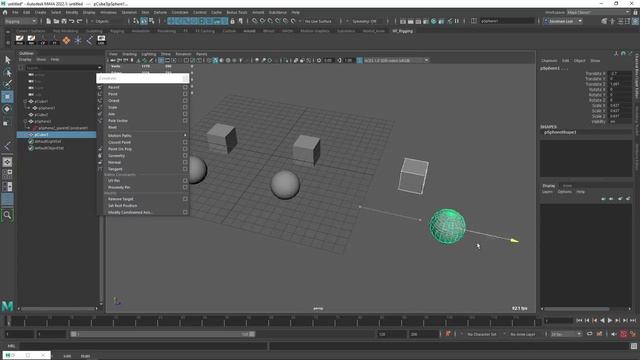Viewport: 640px width, 360px height.
Task: Choose Parent in the Constrain menu
Action: click(114, 87)
